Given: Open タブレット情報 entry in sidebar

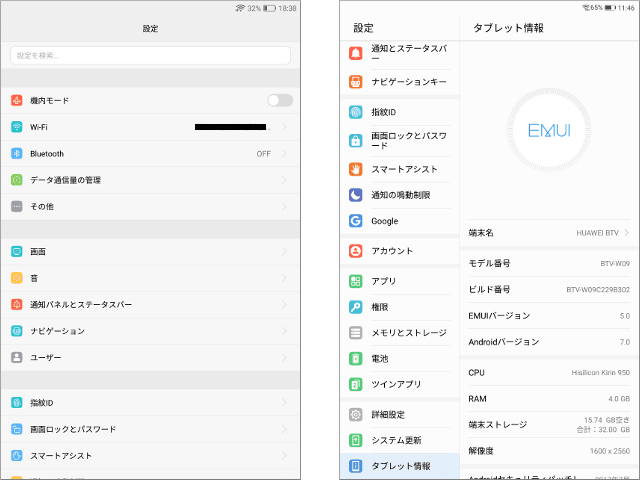Looking at the screenshot, I should (400, 466).
